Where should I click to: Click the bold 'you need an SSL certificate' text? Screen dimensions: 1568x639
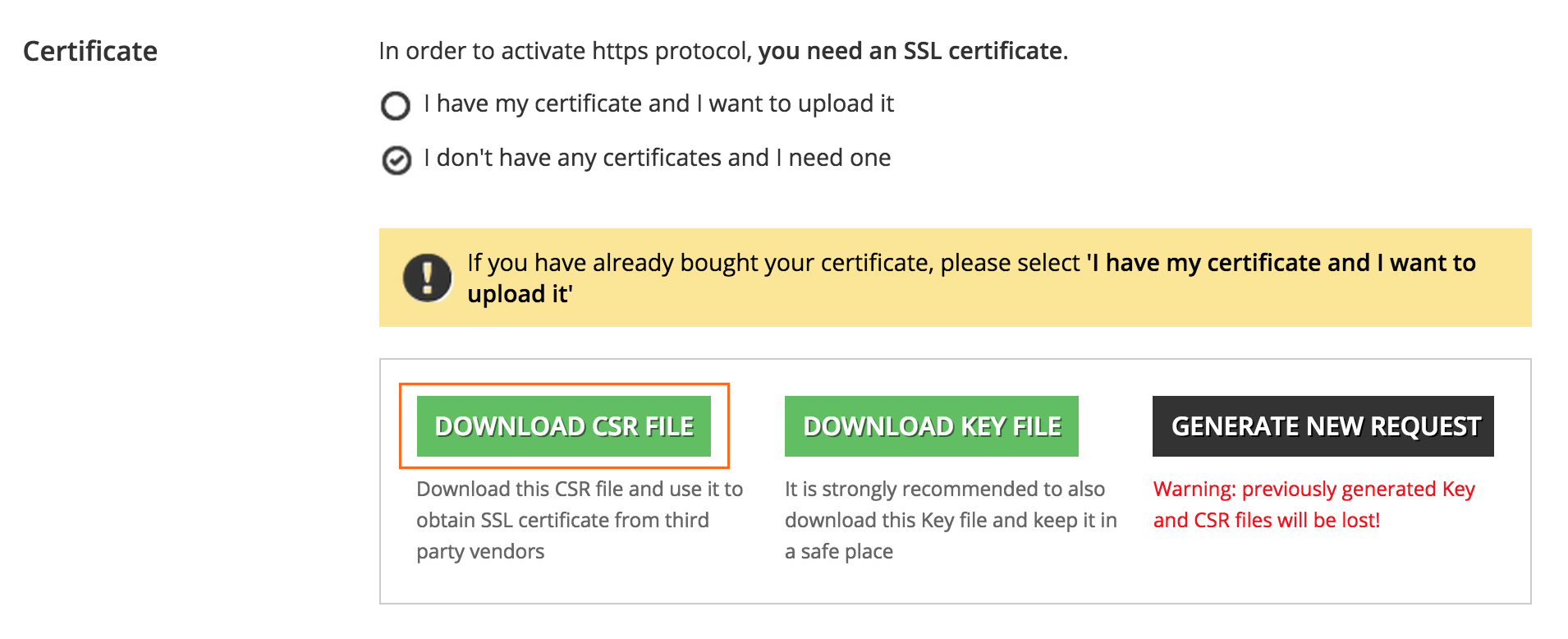[x=910, y=51]
